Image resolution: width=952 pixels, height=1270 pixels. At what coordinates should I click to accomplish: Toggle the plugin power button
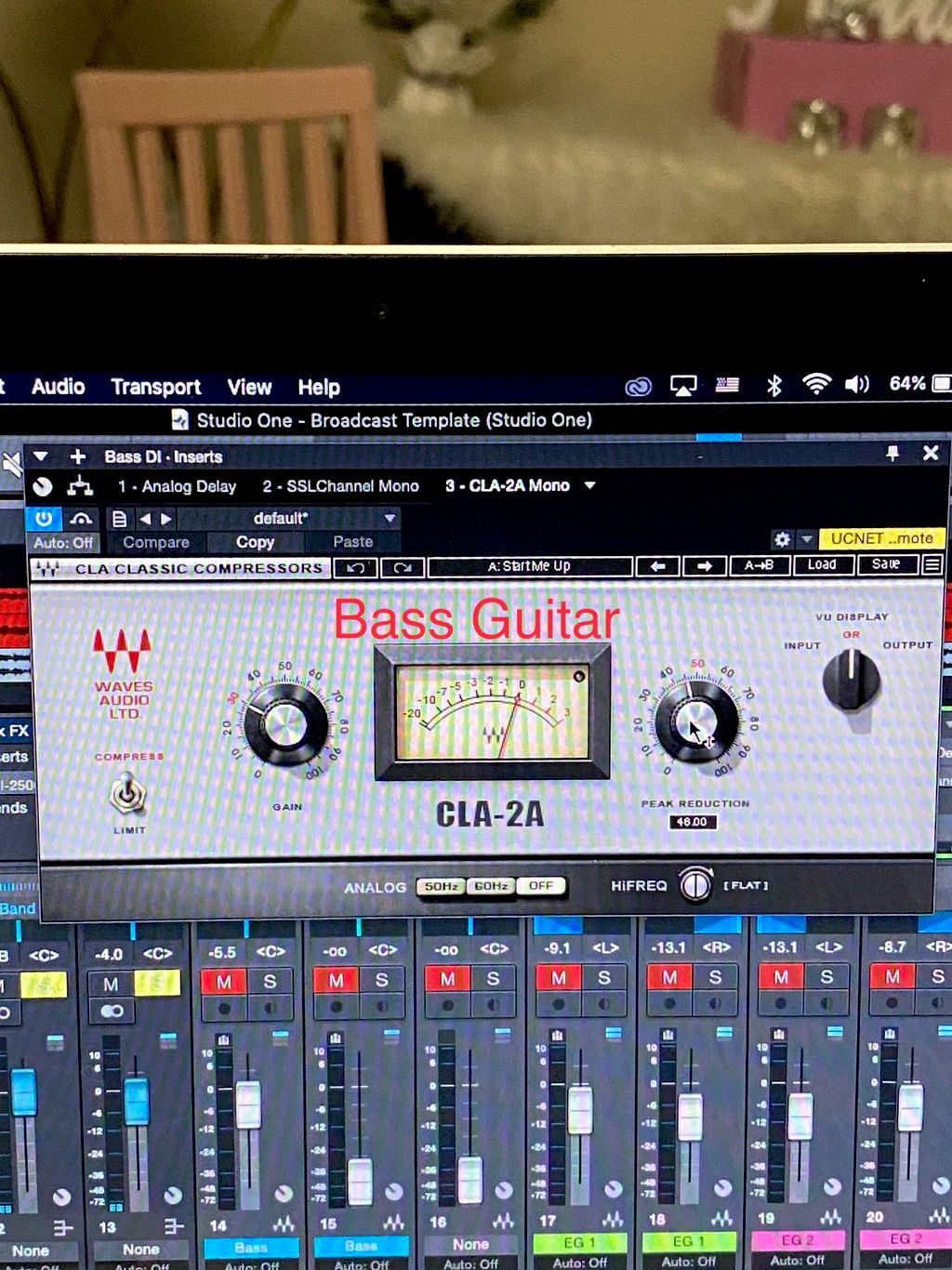(x=44, y=519)
